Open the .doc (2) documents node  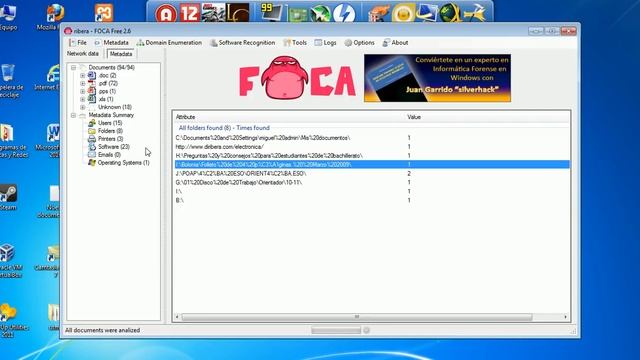[107, 76]
